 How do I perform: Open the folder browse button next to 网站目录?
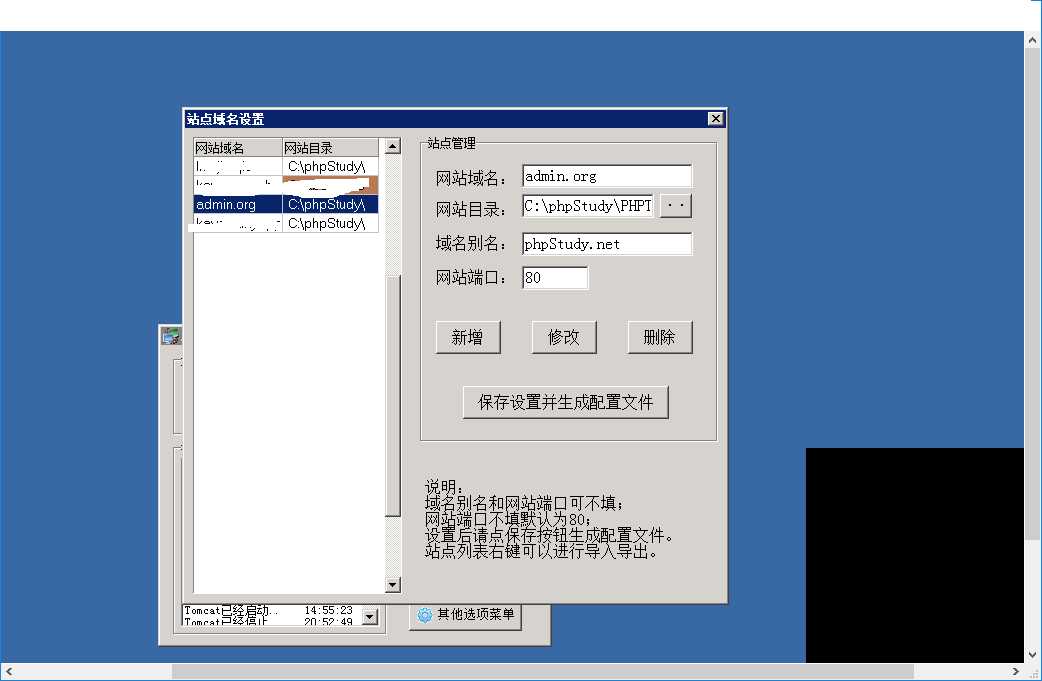click(676, 205)
